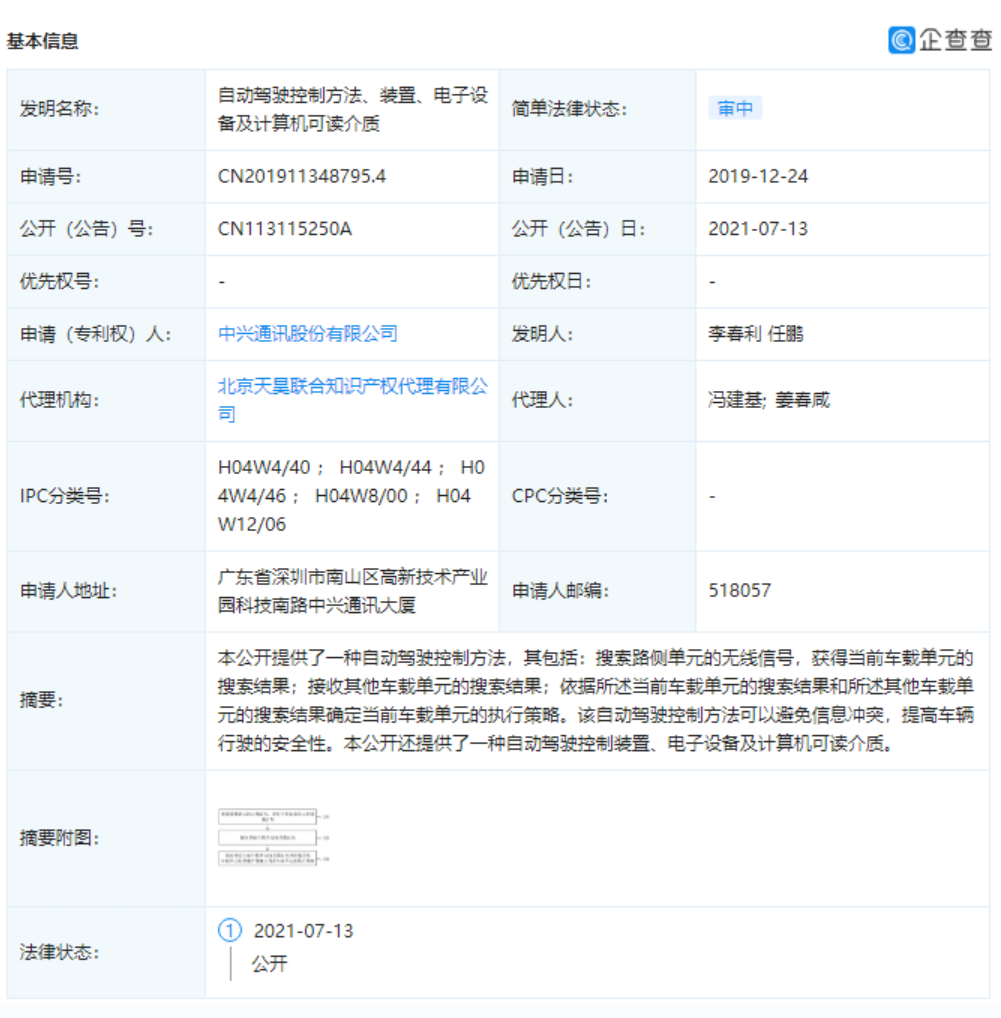The height and width of the screenshot is (1018, 1001).
Task: Click the 基本信息 section heading
Action: click(42, 41)
